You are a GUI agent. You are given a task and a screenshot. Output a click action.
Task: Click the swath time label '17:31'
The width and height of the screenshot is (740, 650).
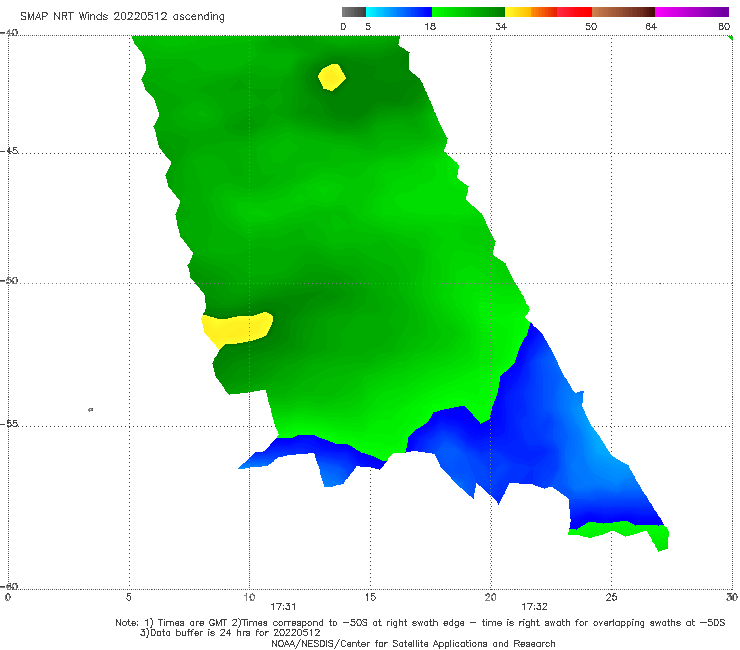pos(283,607)
